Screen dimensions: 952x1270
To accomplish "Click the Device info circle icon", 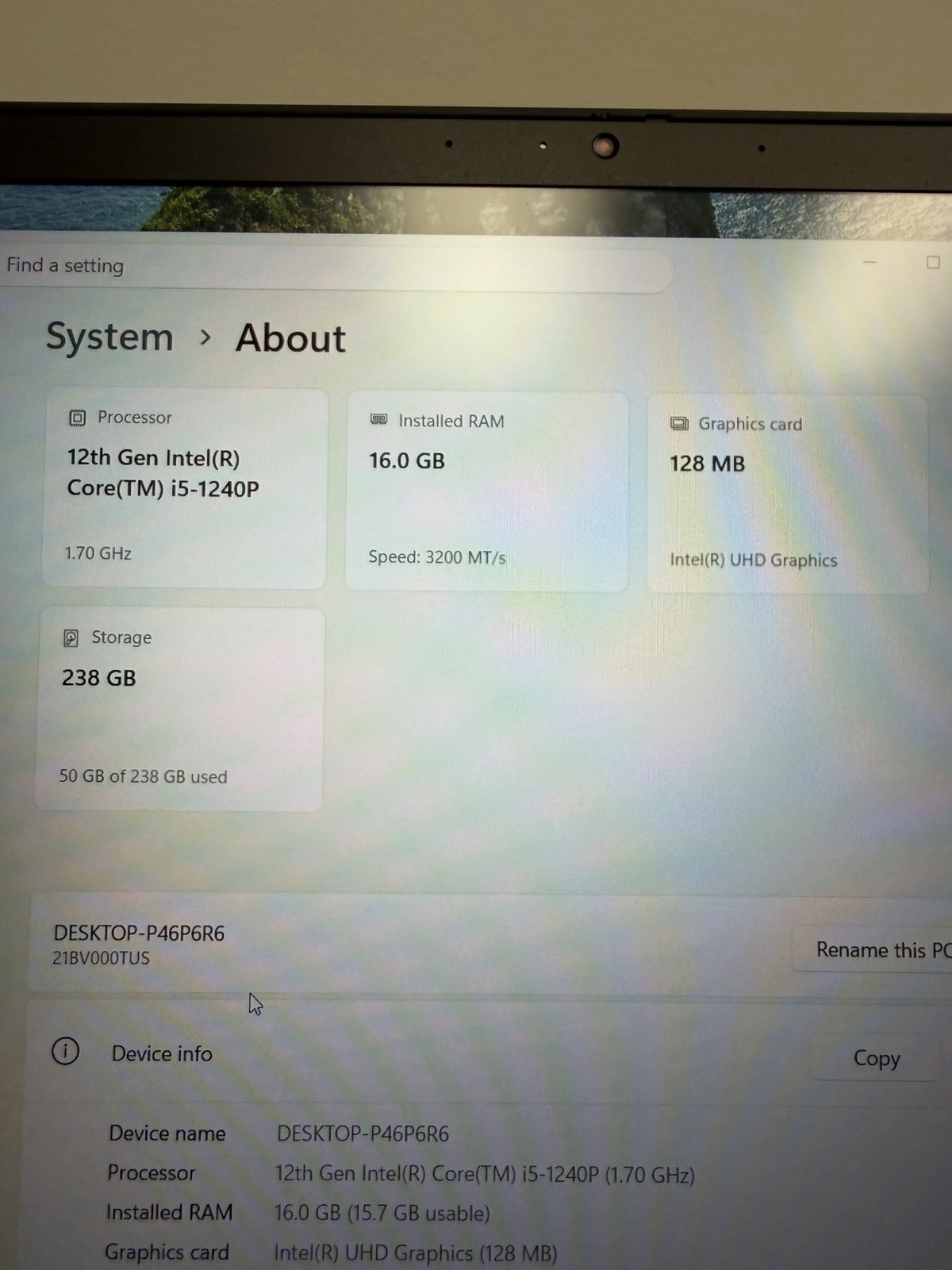I will point(65,1052).
